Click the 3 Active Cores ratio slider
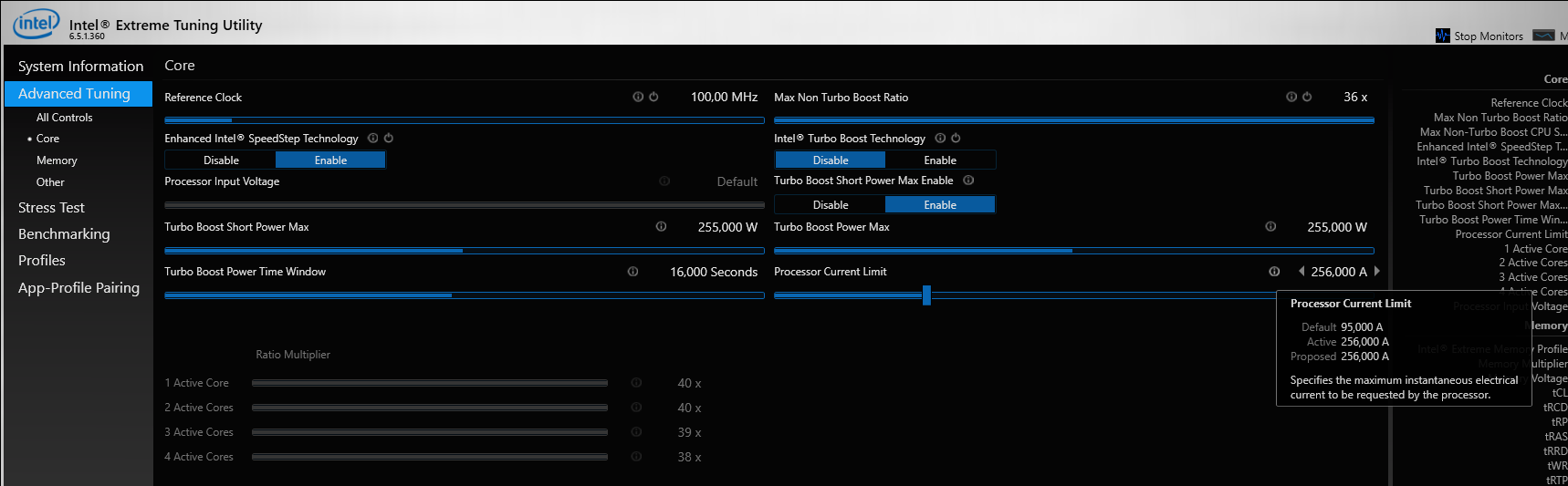Image resolution: width=1568 pixels, height=486 pixels. [430, 432]
